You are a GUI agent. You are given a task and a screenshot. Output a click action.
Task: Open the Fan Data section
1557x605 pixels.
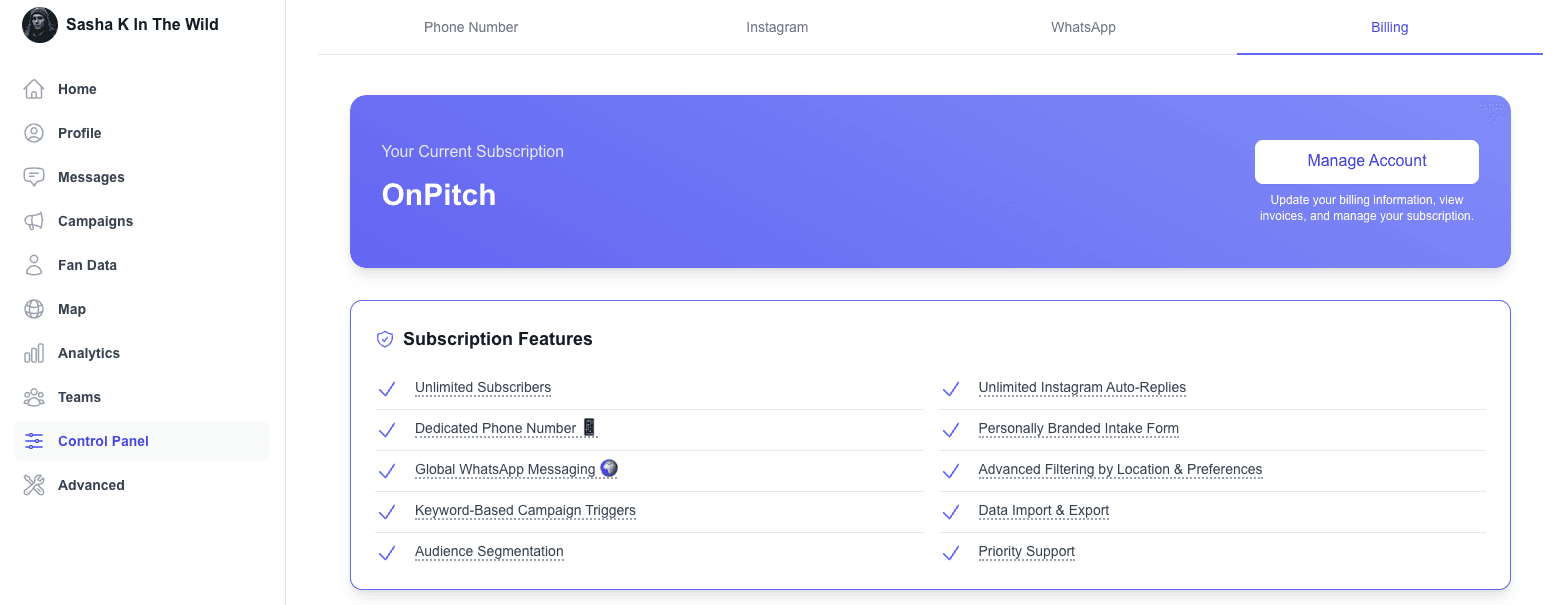tap(86, 265)
